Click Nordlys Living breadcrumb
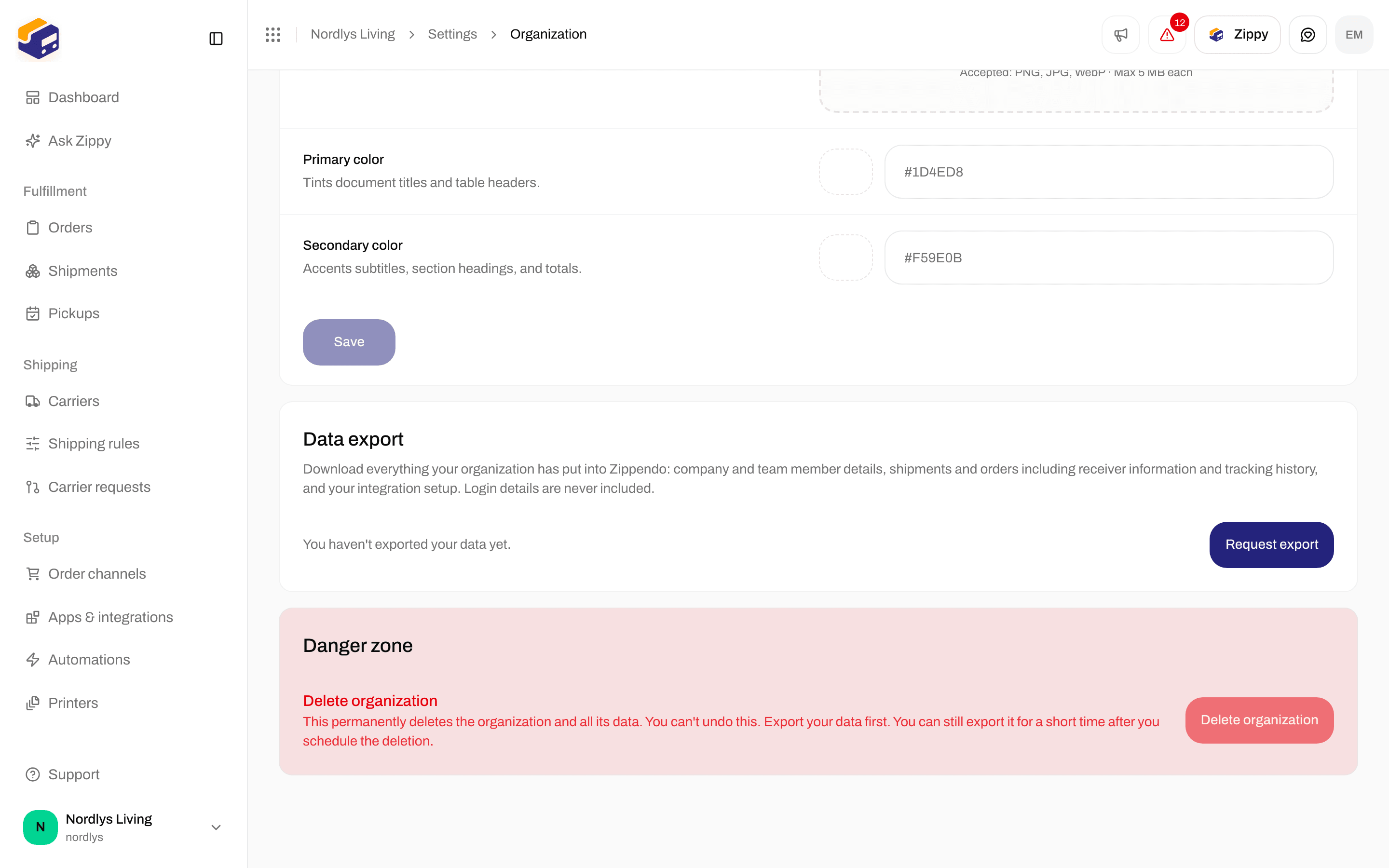1389x868 pixels. pyautogui.click(x=353, y=34)
